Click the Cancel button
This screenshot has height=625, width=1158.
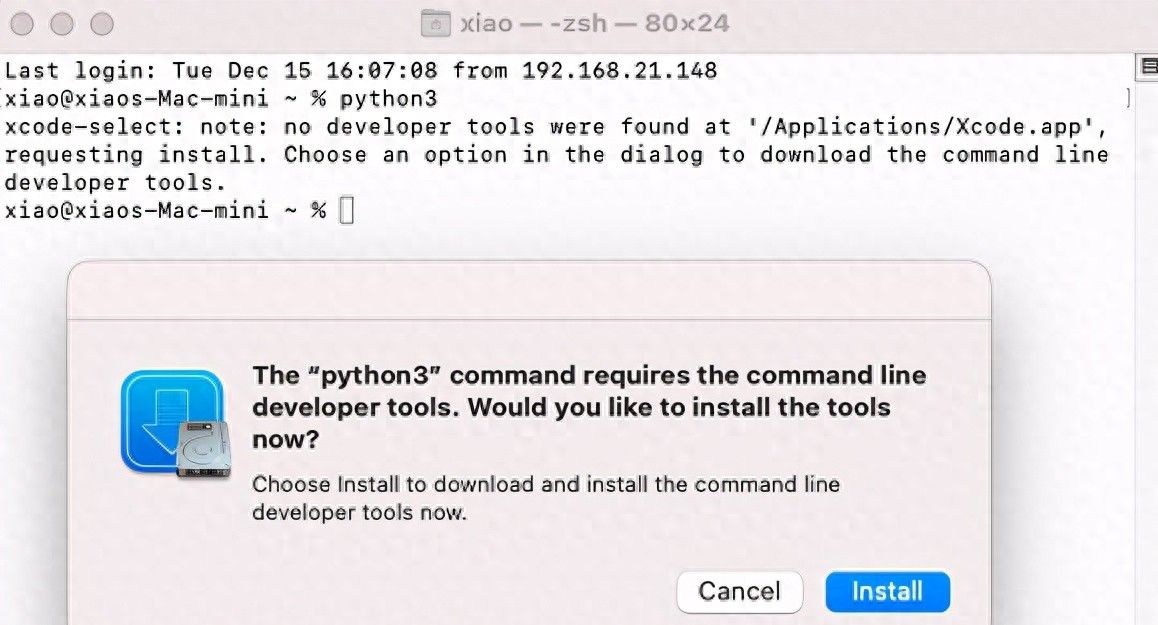click(739, 591)
